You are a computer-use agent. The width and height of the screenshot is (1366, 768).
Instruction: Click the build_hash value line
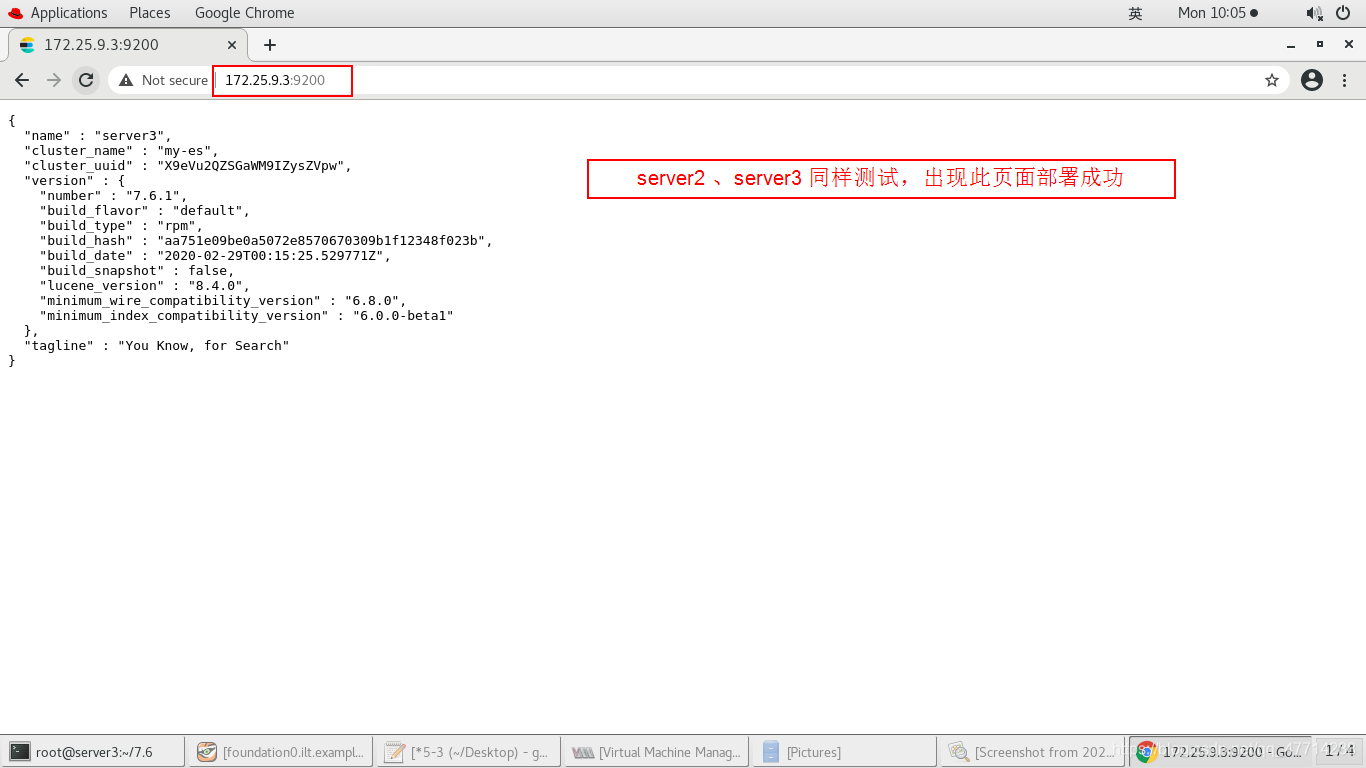267,240
